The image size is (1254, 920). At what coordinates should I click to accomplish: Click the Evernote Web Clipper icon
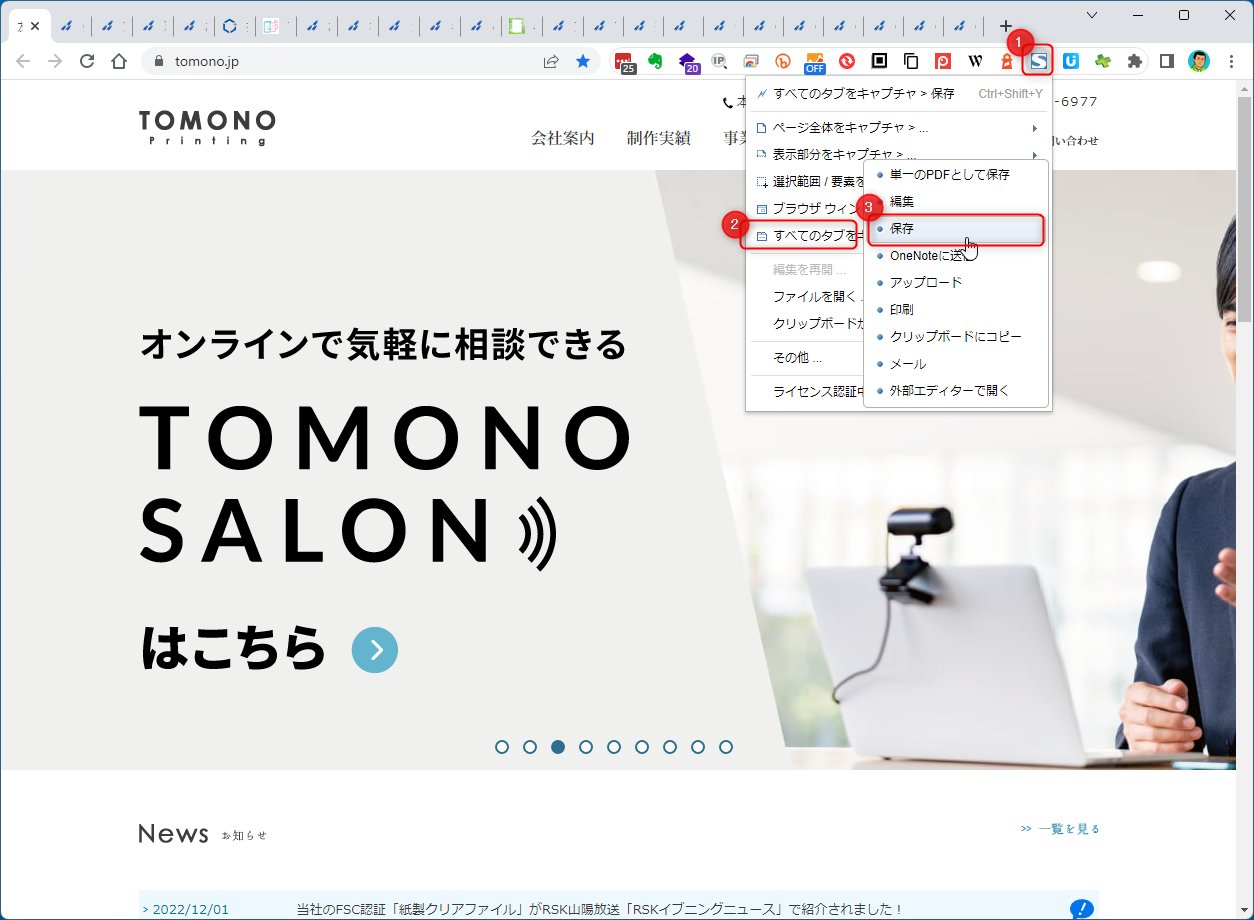656,61
